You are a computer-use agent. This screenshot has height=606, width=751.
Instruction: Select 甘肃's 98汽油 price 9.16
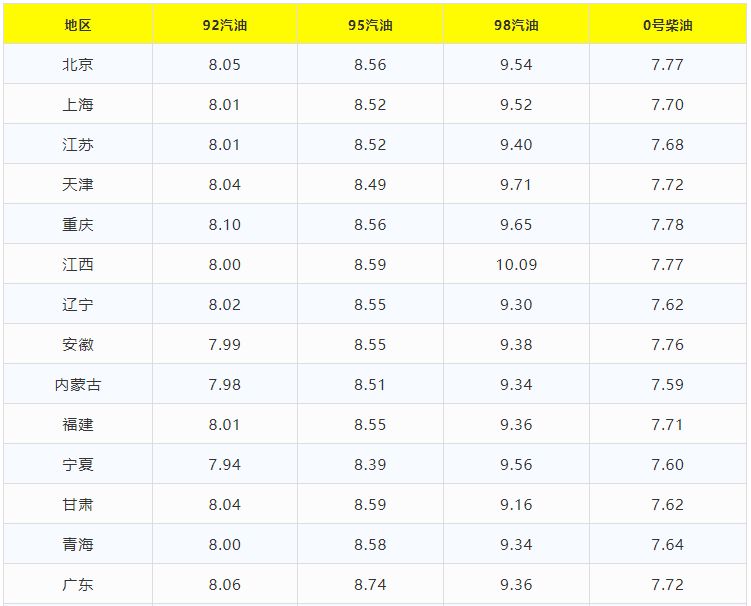(x=516, y=505)
